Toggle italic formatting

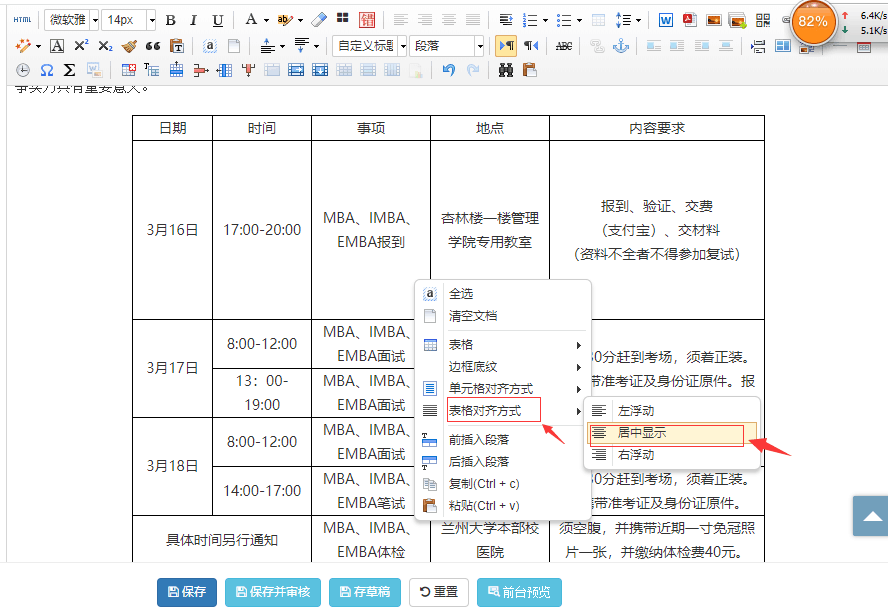point(193,20)
